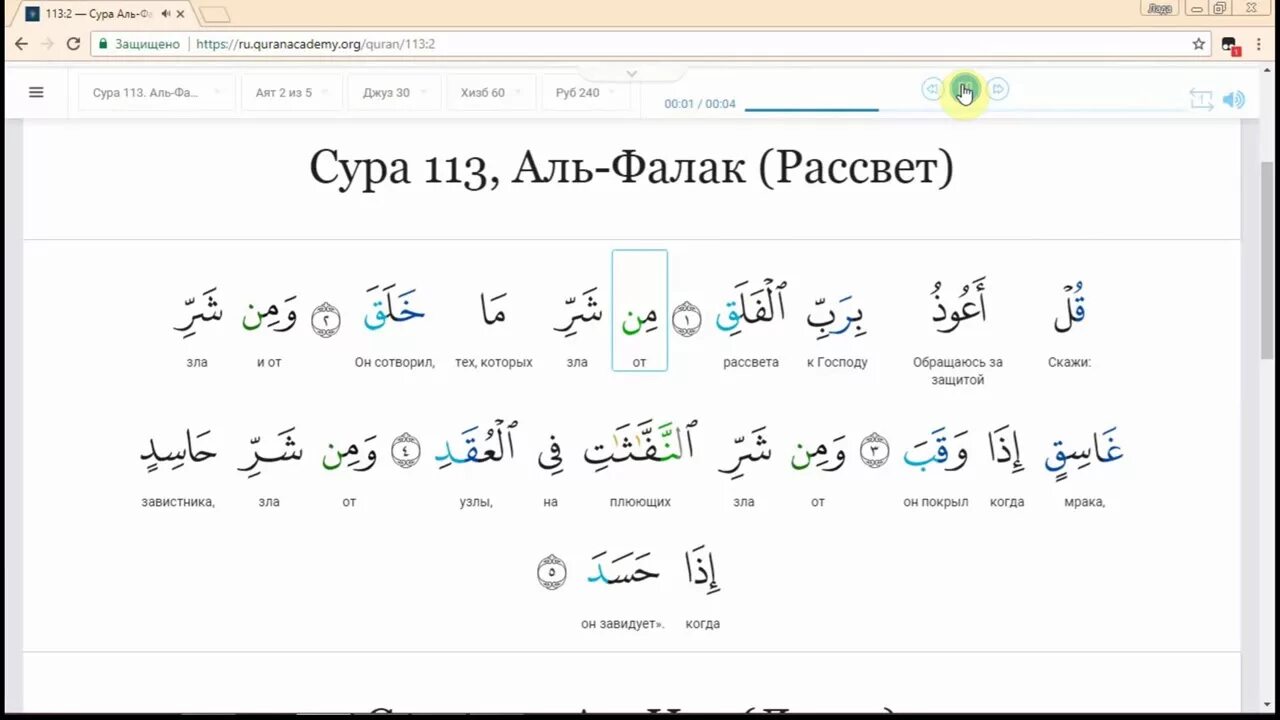This screenshot has height=720, width=1280.
Task: Click the Arabic word above 'он завидует».'
Action: pos(623,567)
